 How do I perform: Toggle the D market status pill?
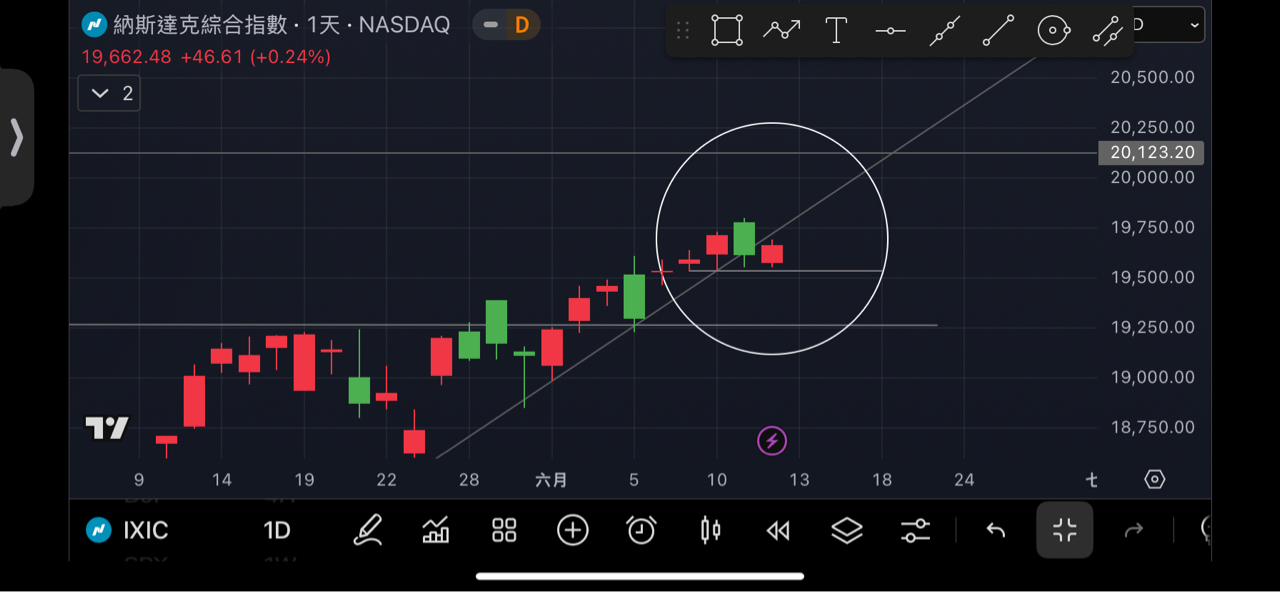coord(506,25)
